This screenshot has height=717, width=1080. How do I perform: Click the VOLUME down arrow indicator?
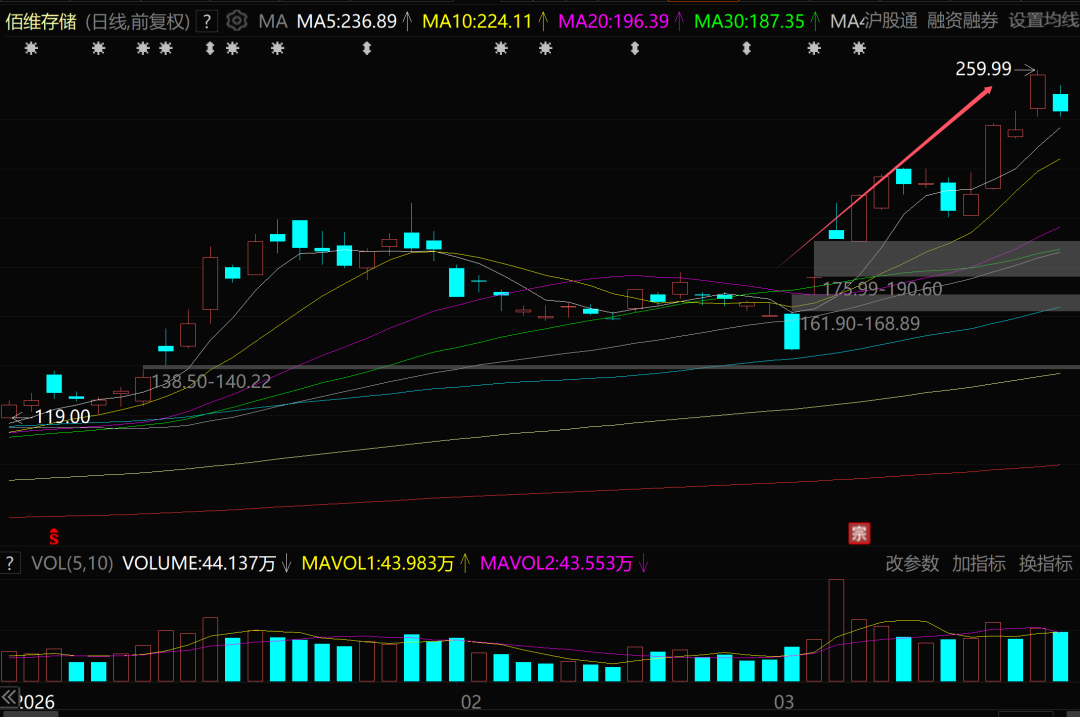pos(287,563)
